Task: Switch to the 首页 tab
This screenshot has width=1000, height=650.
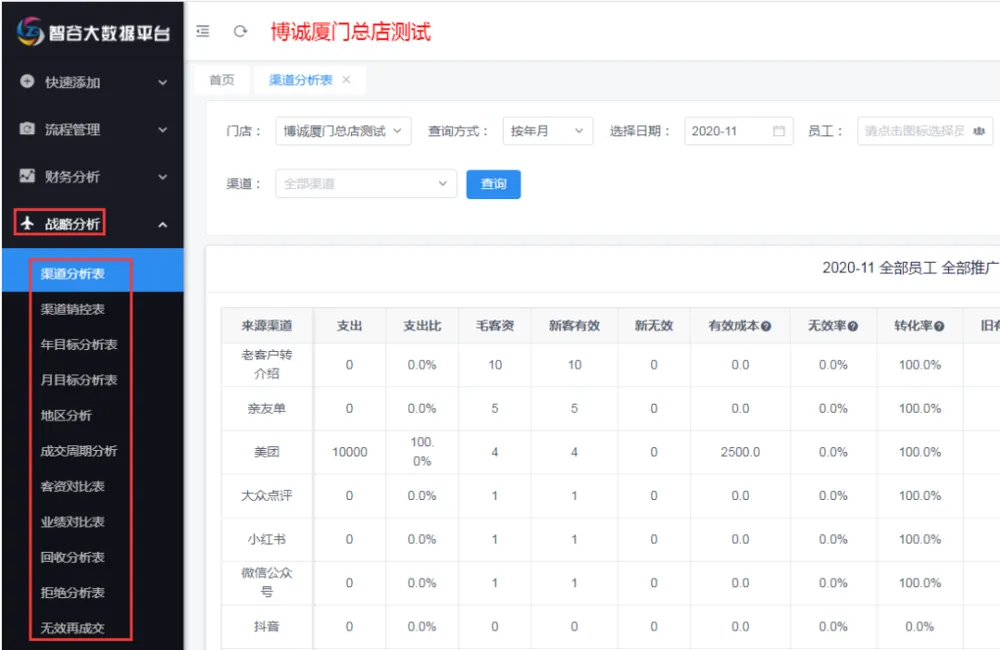Action: [x=221, y=80]
